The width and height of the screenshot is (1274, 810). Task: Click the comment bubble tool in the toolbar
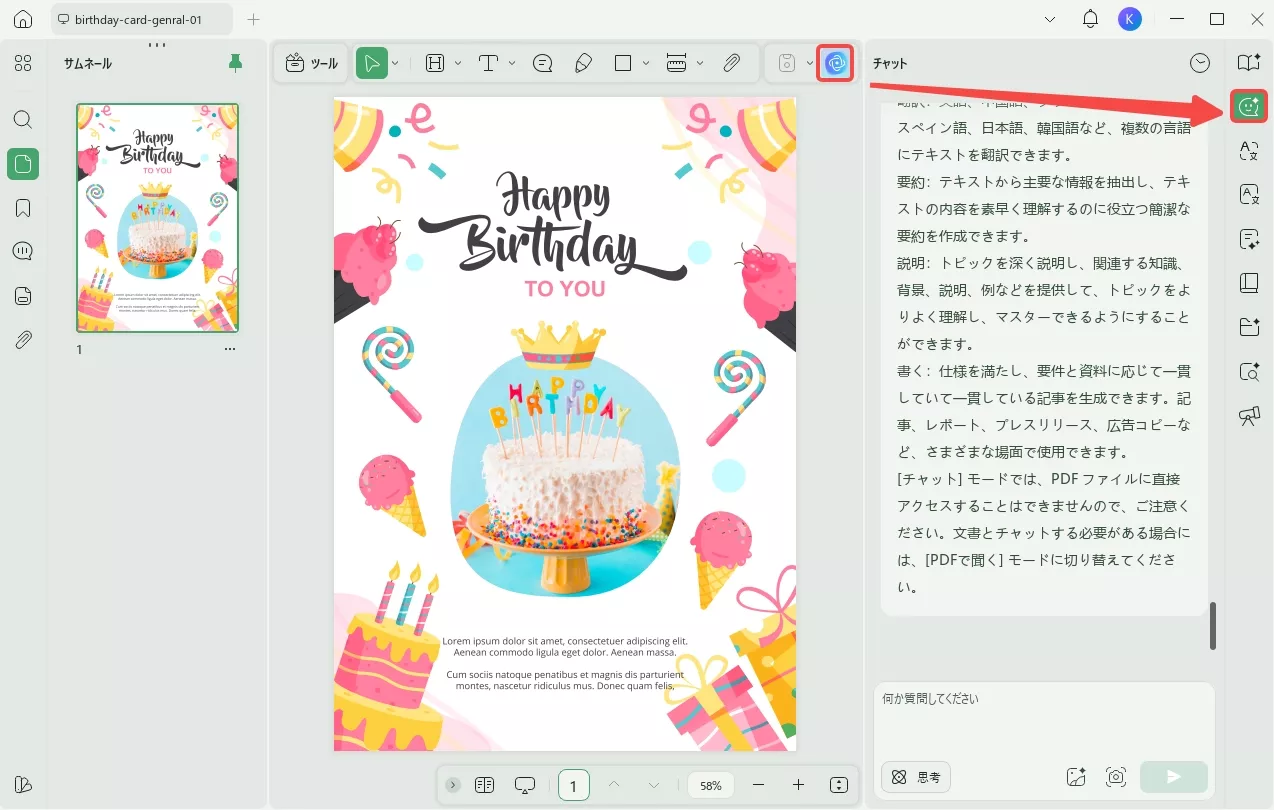pos(543,63)
